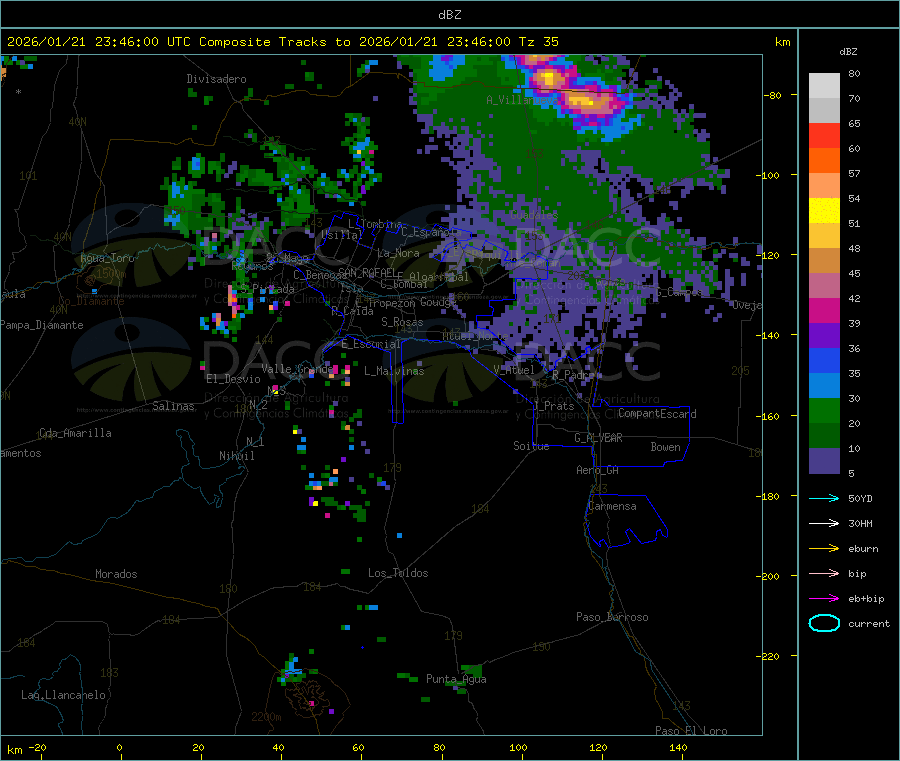Screen dimensions: 900x761
Task: Click the 20 dBZ green color swatch
Action: (824, 410)
